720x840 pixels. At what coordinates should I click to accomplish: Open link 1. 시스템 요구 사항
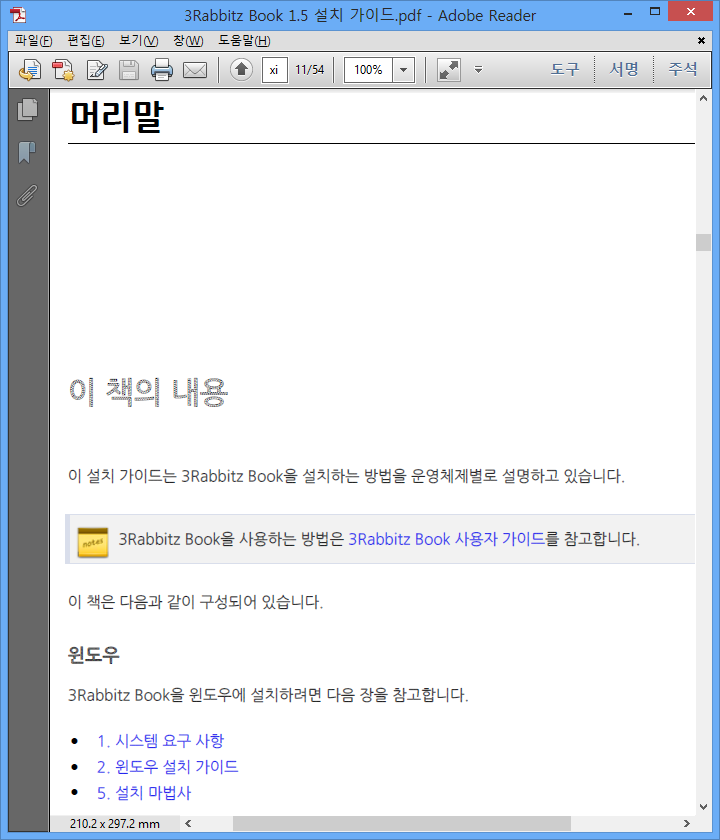click(x=160, y=741)
